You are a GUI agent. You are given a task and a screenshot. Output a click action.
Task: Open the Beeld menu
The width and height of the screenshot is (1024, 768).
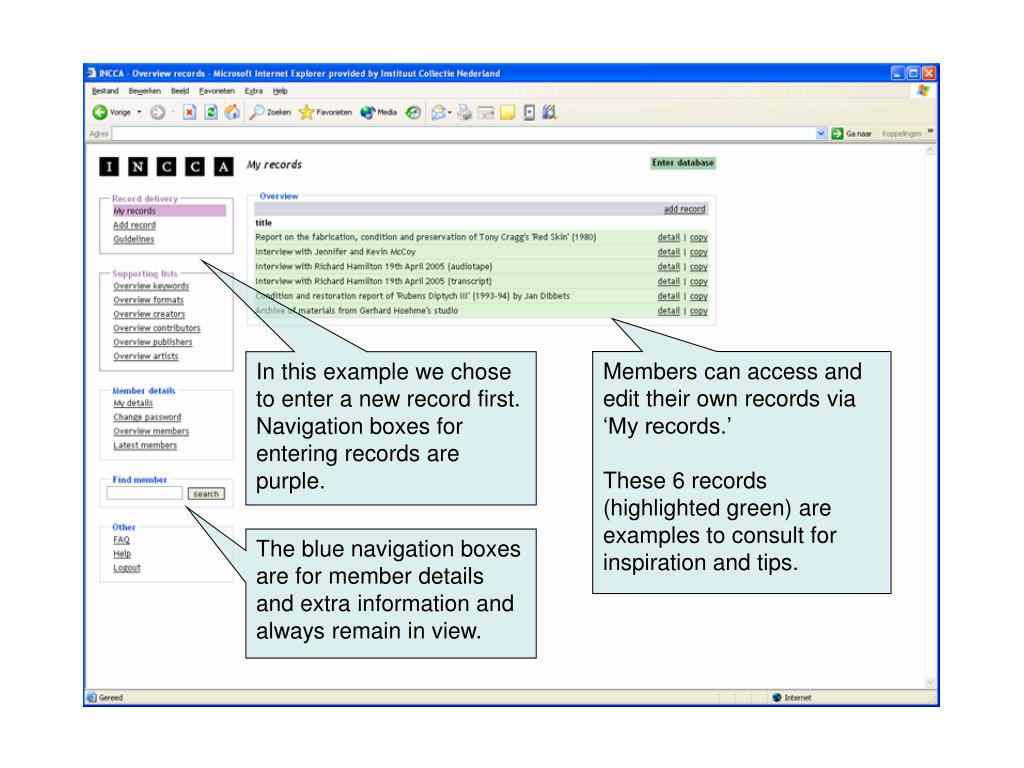[x=180, y=91]
